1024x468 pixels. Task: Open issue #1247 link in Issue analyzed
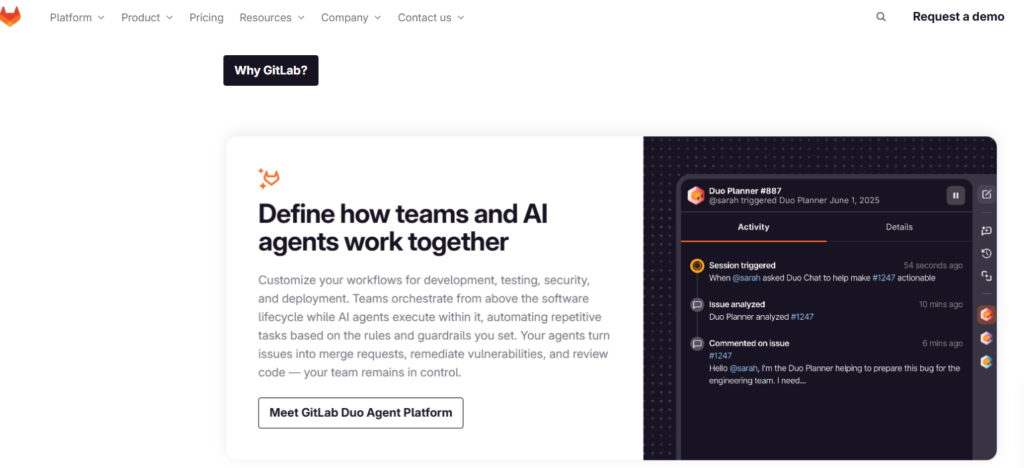802,317
